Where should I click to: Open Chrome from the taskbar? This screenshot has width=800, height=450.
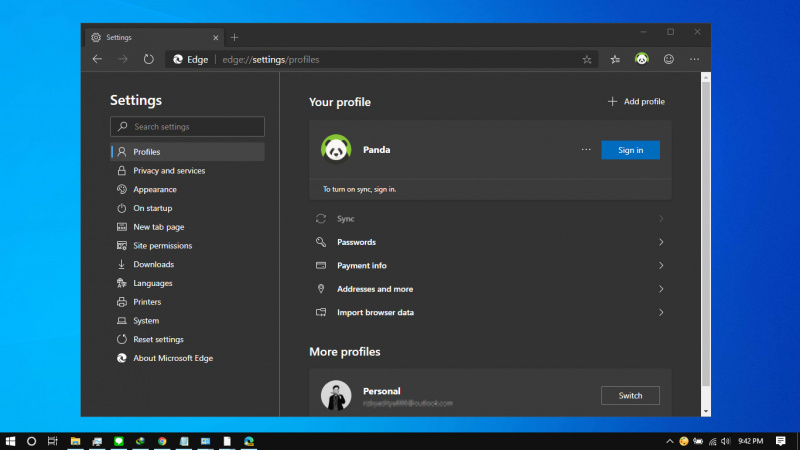point(162,441)
